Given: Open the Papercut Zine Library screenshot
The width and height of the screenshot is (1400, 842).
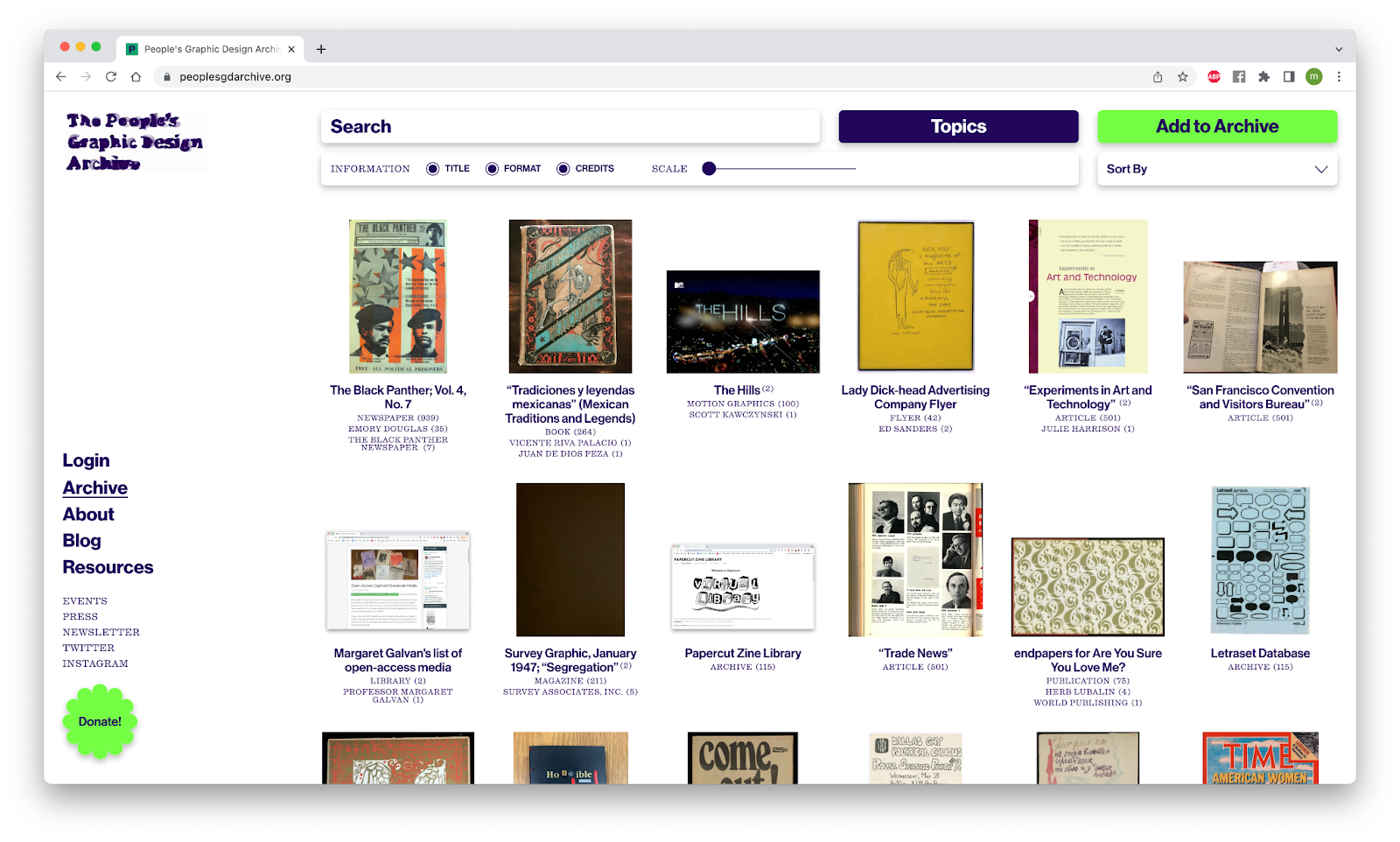Looking at the screenshot, I should (x=743, y=586).
